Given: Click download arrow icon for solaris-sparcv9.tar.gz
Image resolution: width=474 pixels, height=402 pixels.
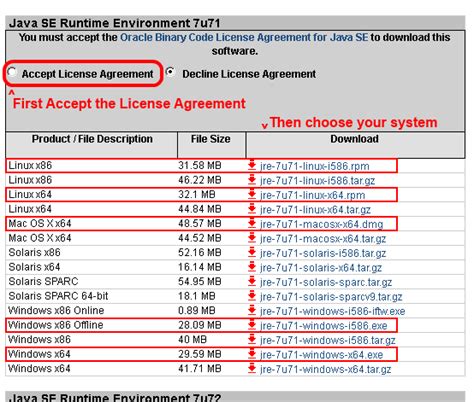Looking at the screenshot, I should click(x=252, y=296).
